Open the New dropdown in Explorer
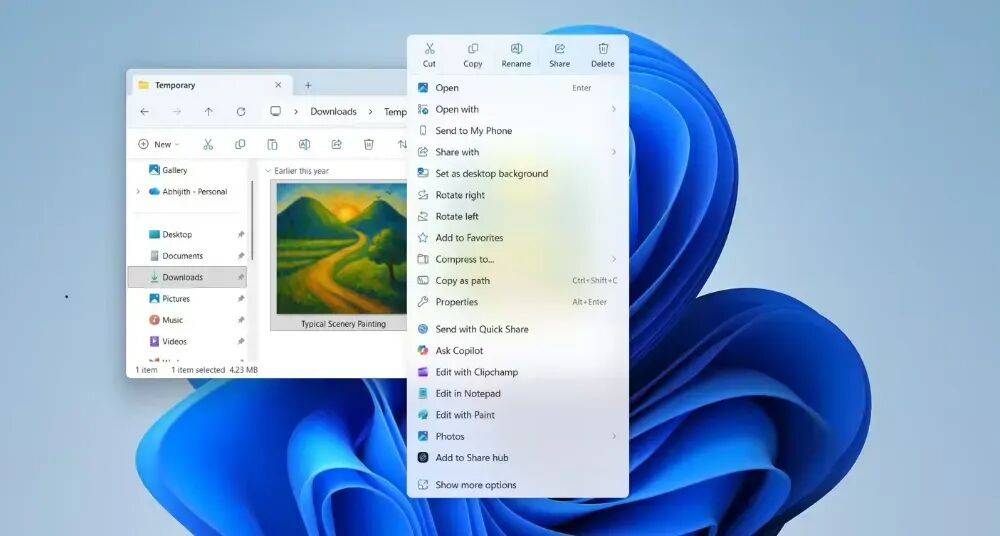Viewport: 1000px width, 536px height. 159,144
